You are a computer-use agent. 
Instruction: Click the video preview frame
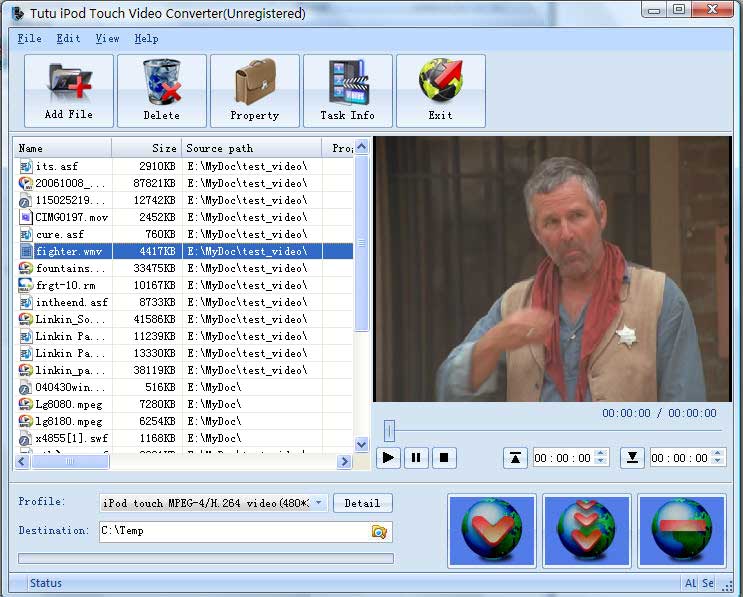pos(553,269)
